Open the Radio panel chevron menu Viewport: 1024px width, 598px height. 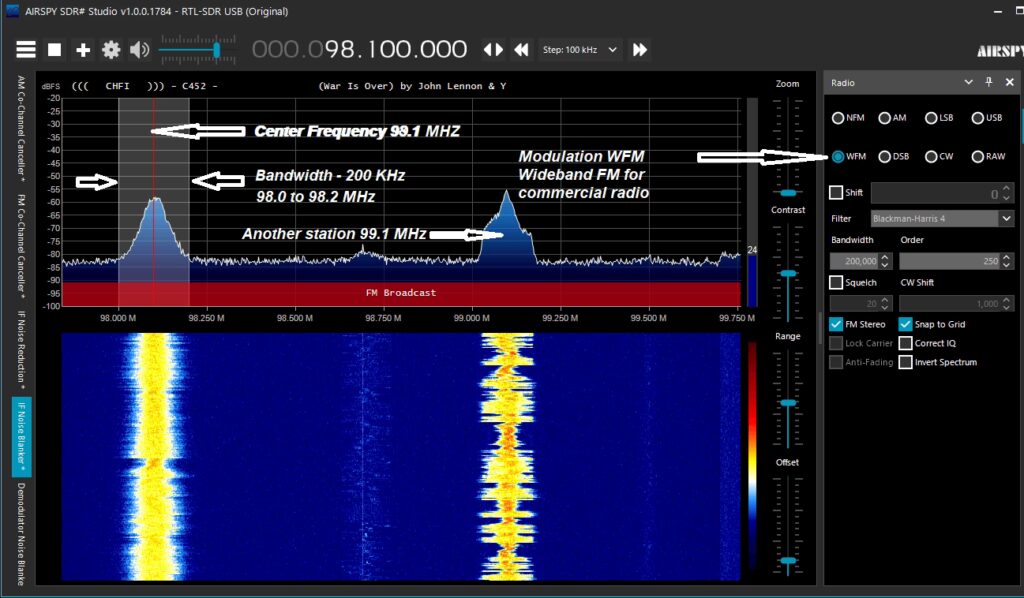(968, 83)
